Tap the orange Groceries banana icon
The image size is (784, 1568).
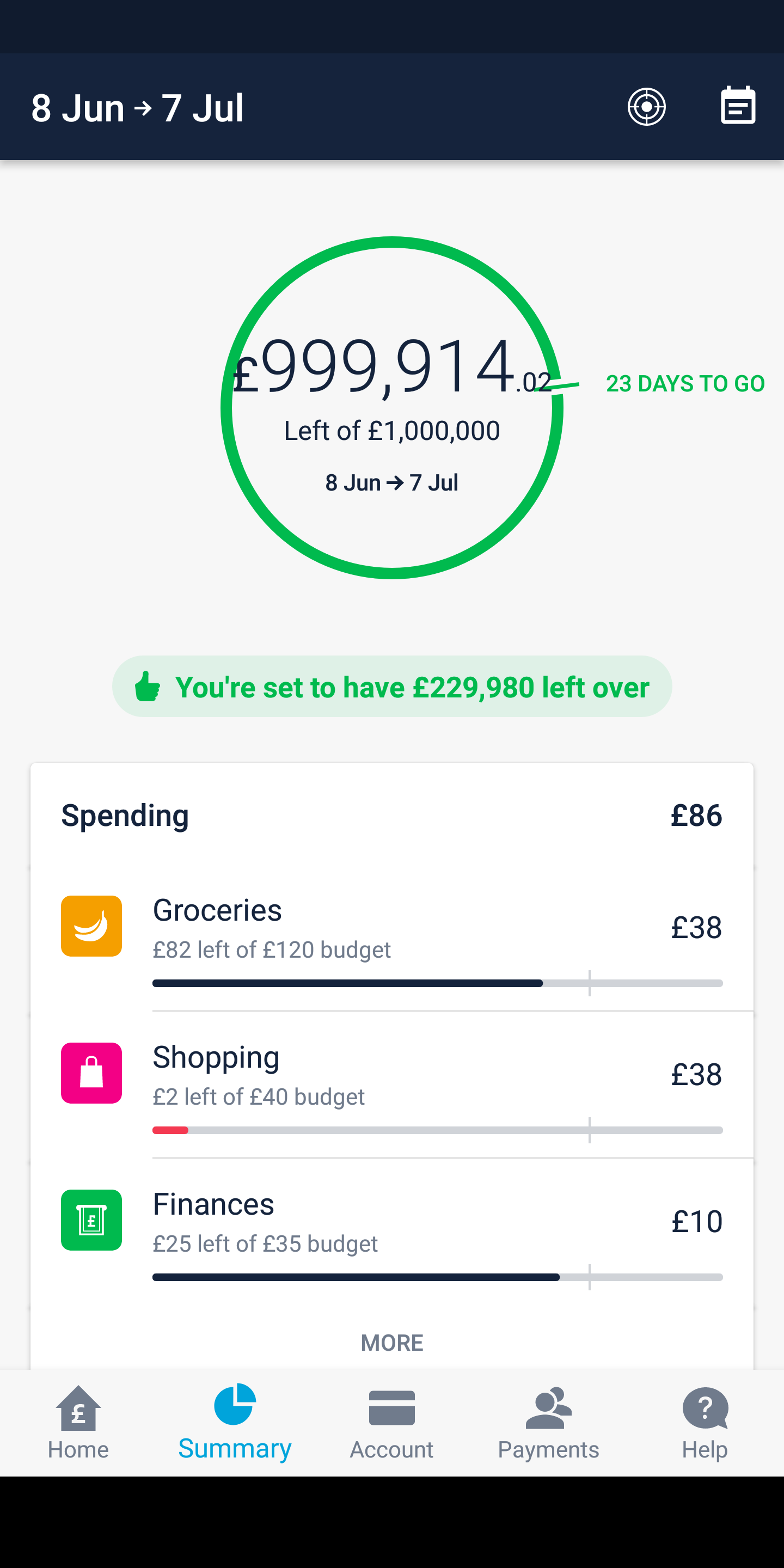point(91,926)
